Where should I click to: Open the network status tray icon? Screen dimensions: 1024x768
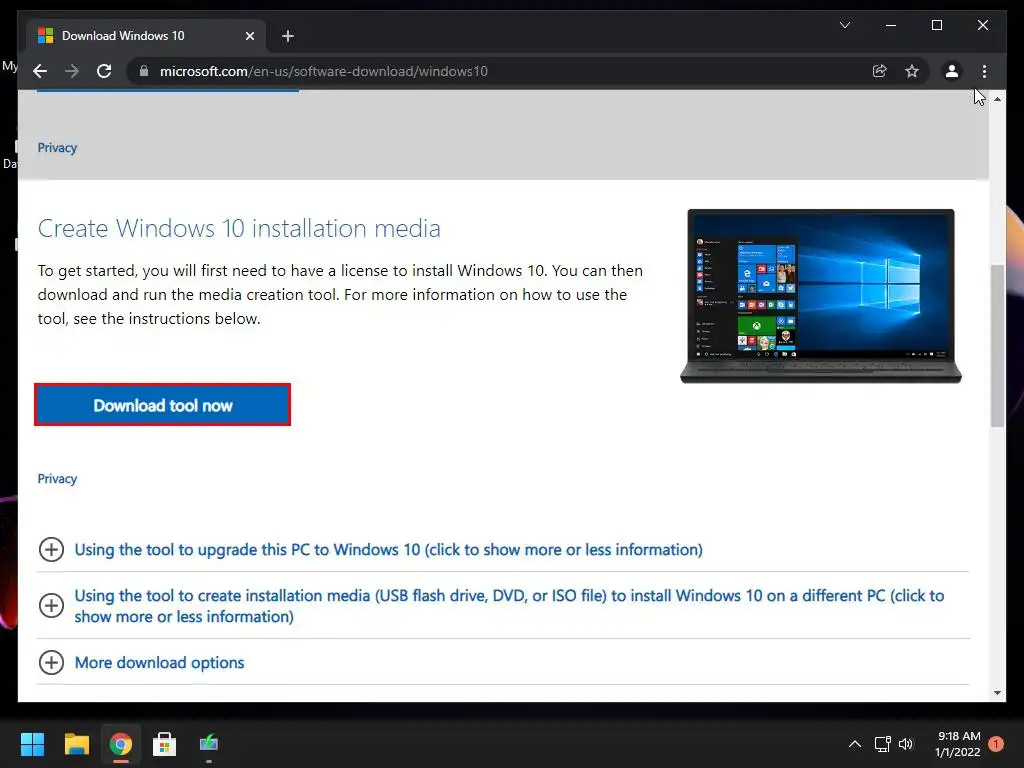882,744
